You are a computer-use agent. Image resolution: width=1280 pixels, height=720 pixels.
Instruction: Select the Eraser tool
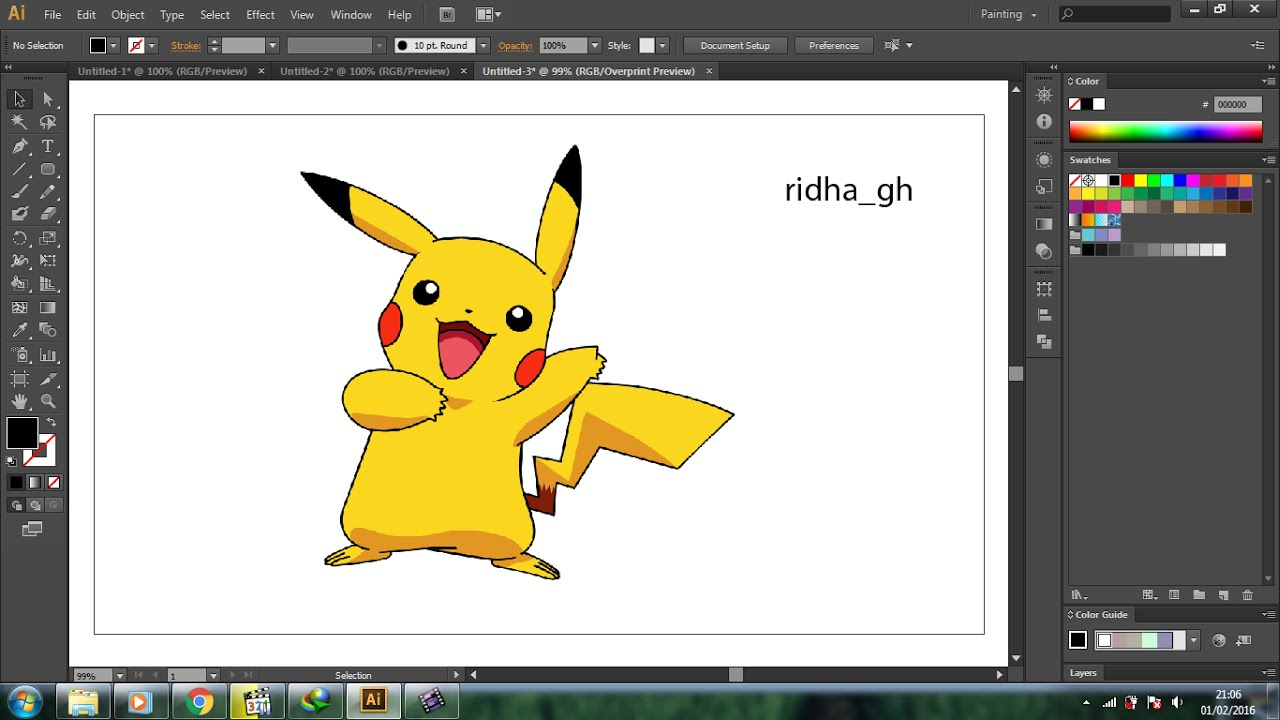pyautogui.click(x=47, y=214)
